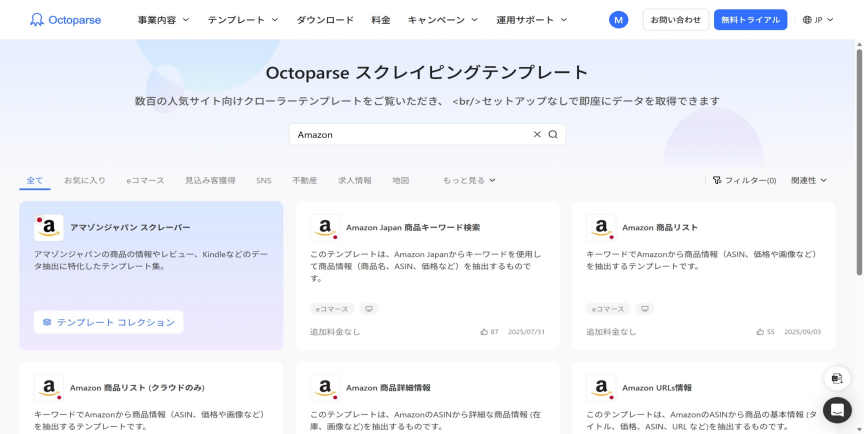Focus the Amazon search input field
Image resolution: width=864 pixels, height=434 pixels.
point(410,134)
